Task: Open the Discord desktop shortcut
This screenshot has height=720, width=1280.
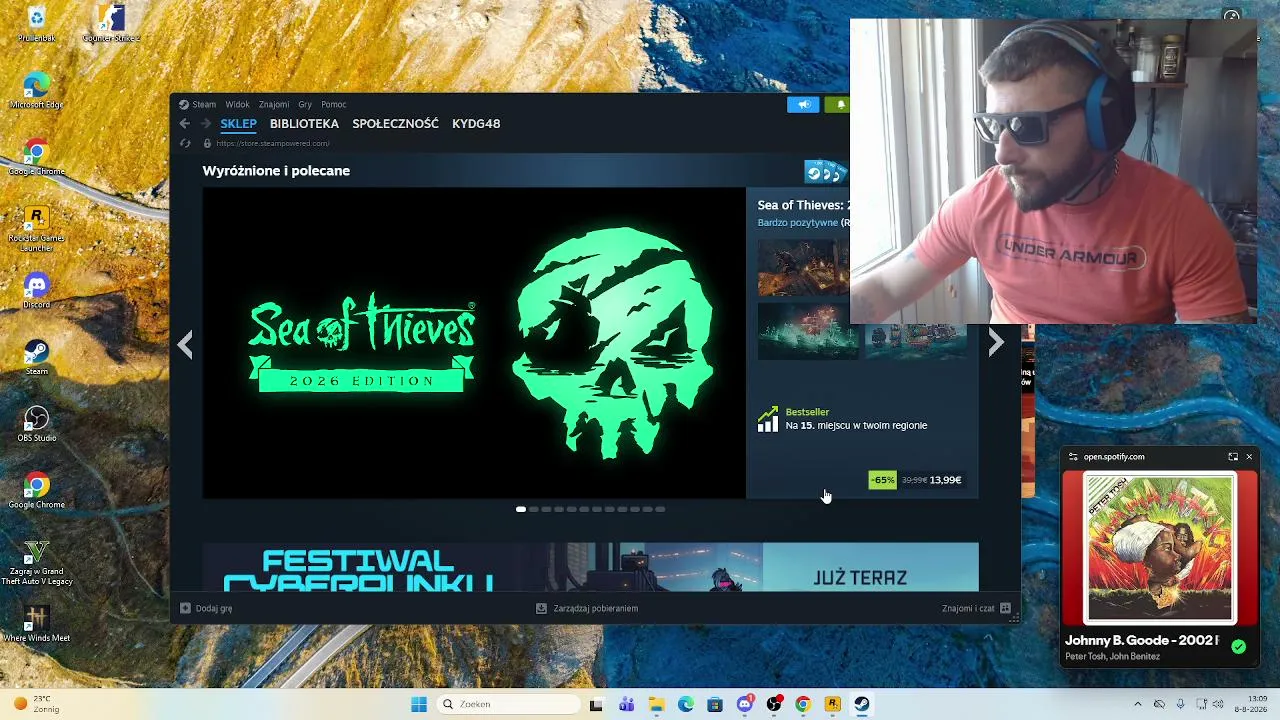Action: coord(37,291)
